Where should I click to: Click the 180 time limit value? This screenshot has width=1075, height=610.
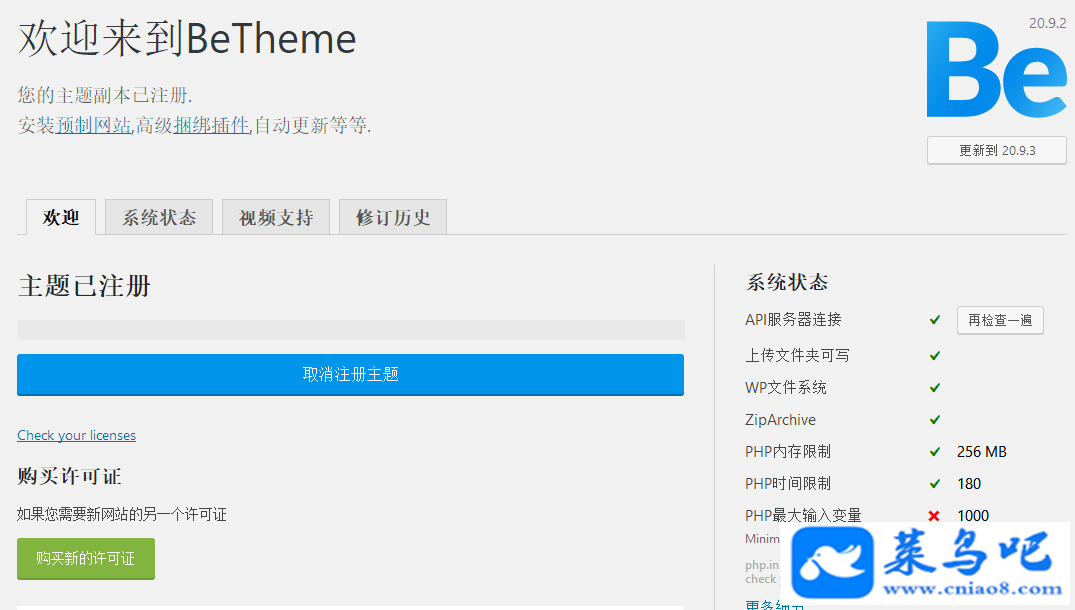point(969,484)
